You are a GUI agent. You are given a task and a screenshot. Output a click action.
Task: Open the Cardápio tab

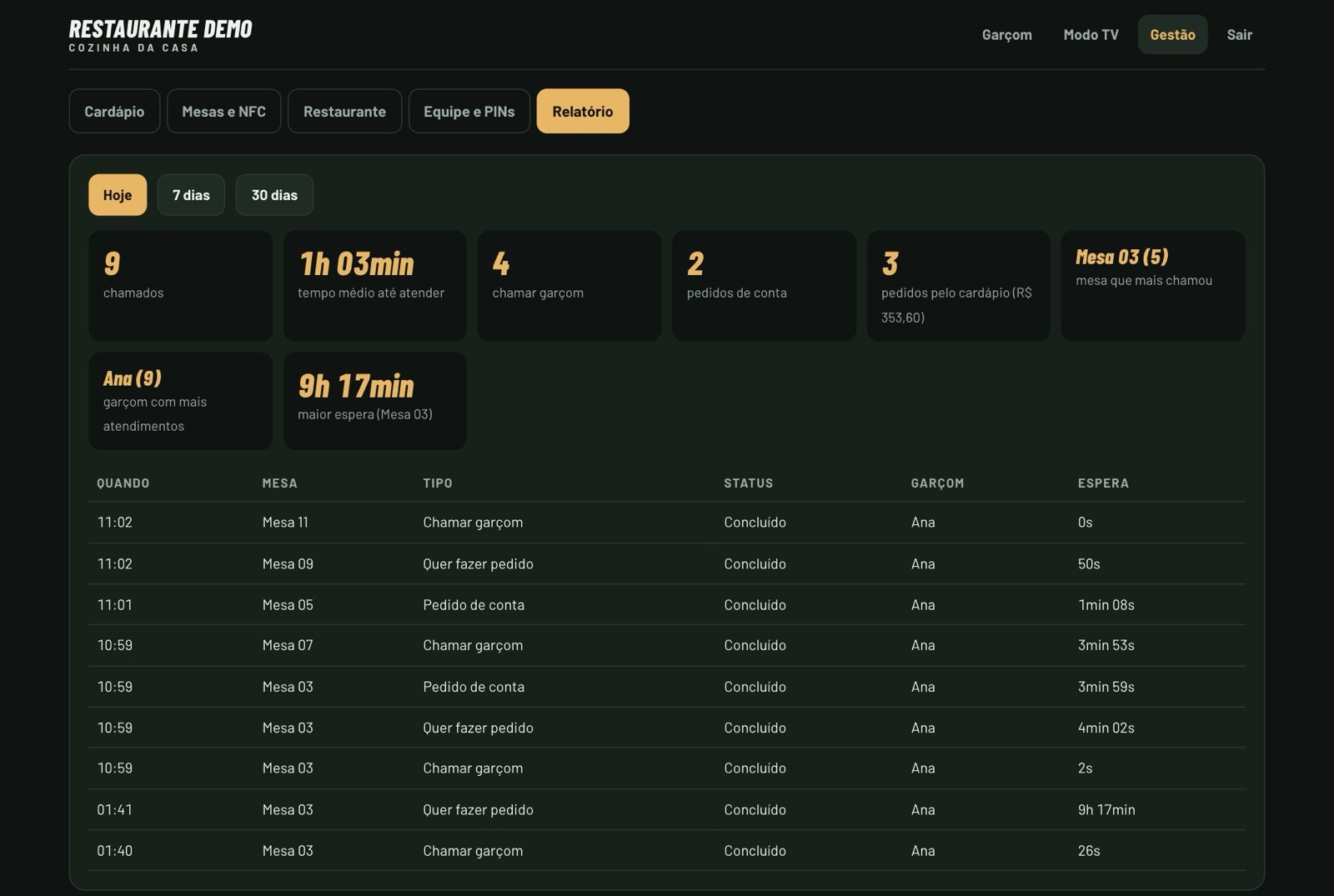point(114,111)
